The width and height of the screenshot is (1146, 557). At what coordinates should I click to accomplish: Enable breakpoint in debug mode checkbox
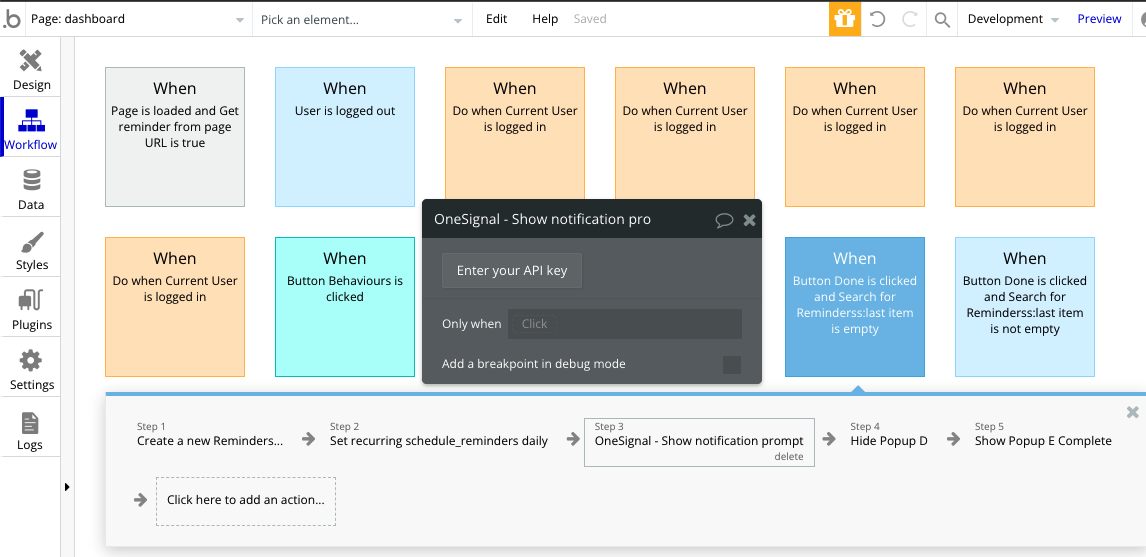(732, 364)
